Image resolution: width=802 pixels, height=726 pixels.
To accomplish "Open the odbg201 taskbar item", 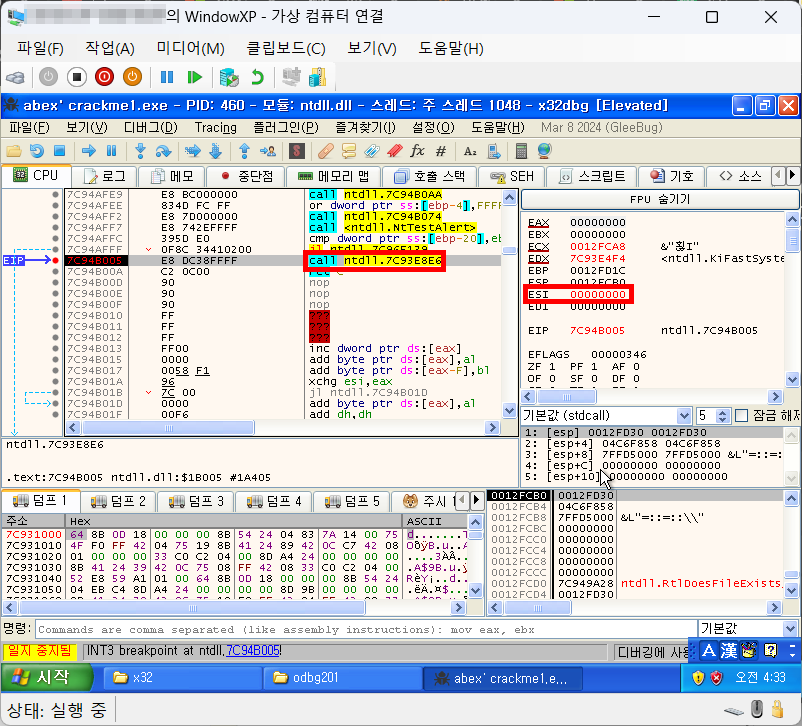I will (x=342, y=678).
